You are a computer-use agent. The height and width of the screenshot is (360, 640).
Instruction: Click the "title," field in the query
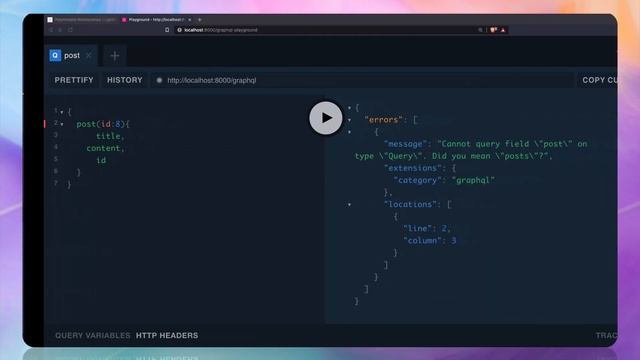pos(110,136)
